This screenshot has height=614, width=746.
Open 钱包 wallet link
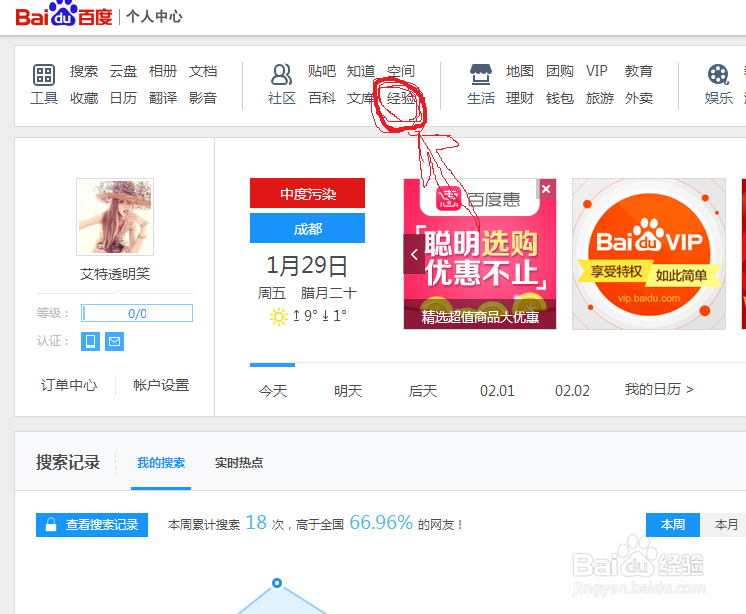(560, 98)
